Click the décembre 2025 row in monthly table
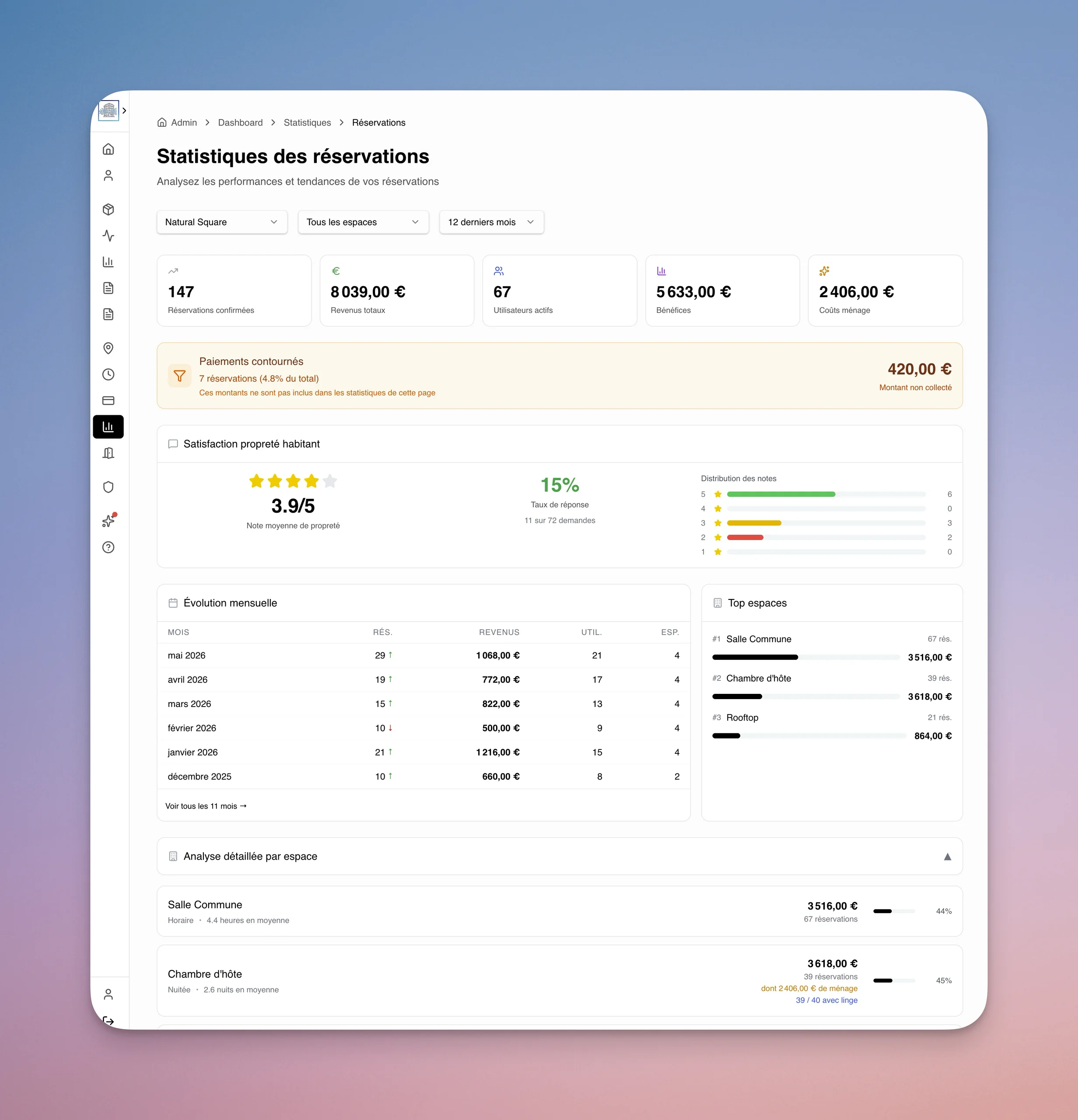This screenshot has height=1120, width=1078. point(423,777)
